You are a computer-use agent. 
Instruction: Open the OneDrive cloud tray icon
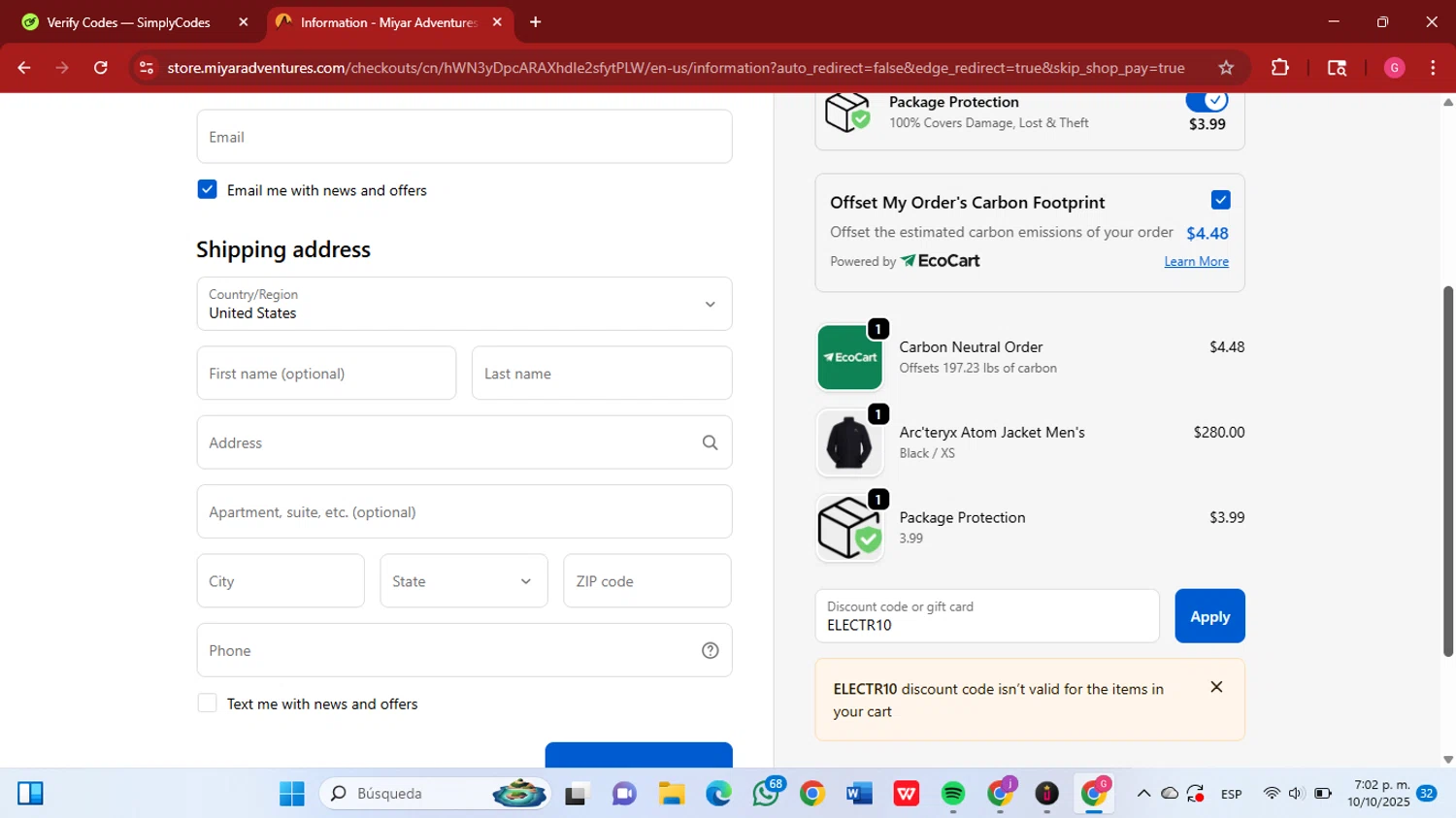point(1170,794)
